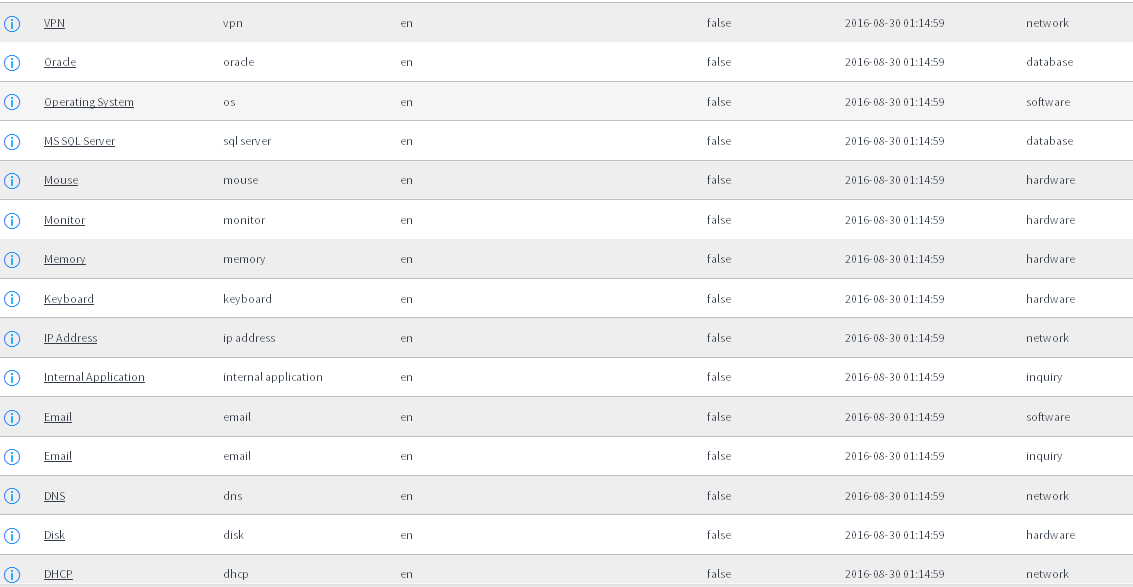Click the Memory link
The width and height of the screenshot is (1133, 587).
point(65,259)
